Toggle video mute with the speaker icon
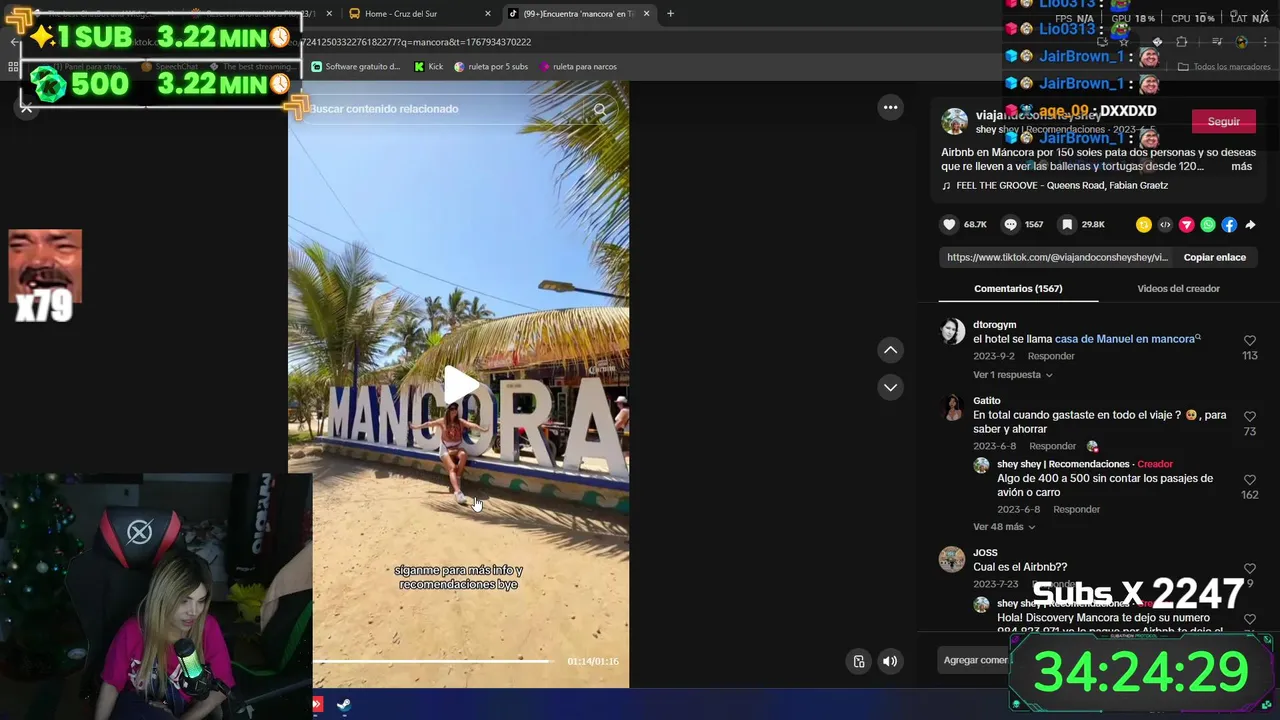Viewport: 1280px width, 720px height. pos(890,661)
